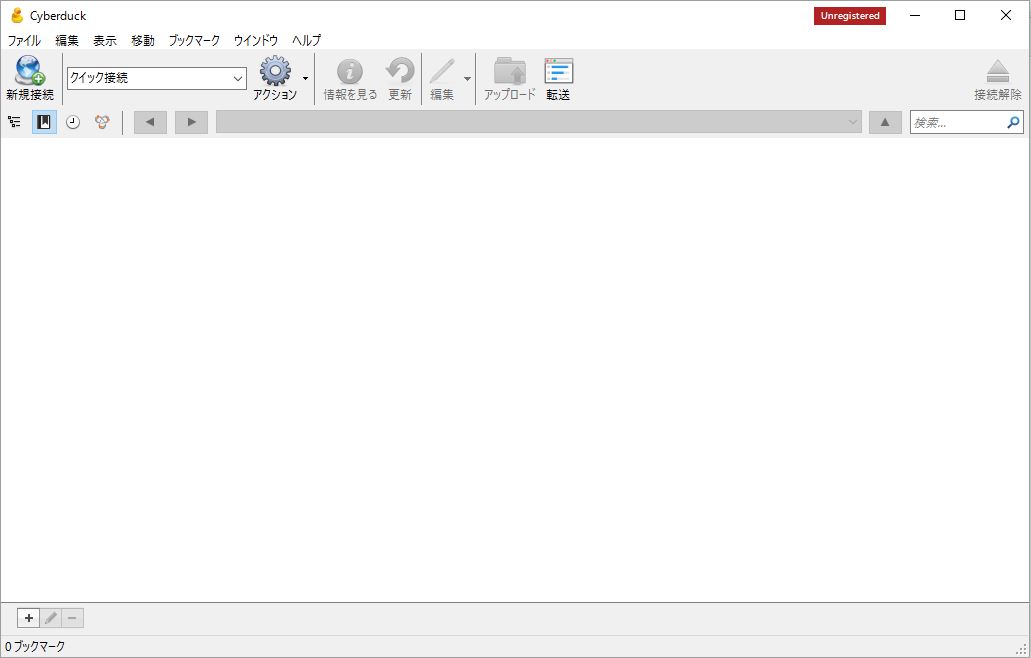Open the 編集 menu in the menu bar
This screenshot has height=658, width=1031.
point(66,40)
